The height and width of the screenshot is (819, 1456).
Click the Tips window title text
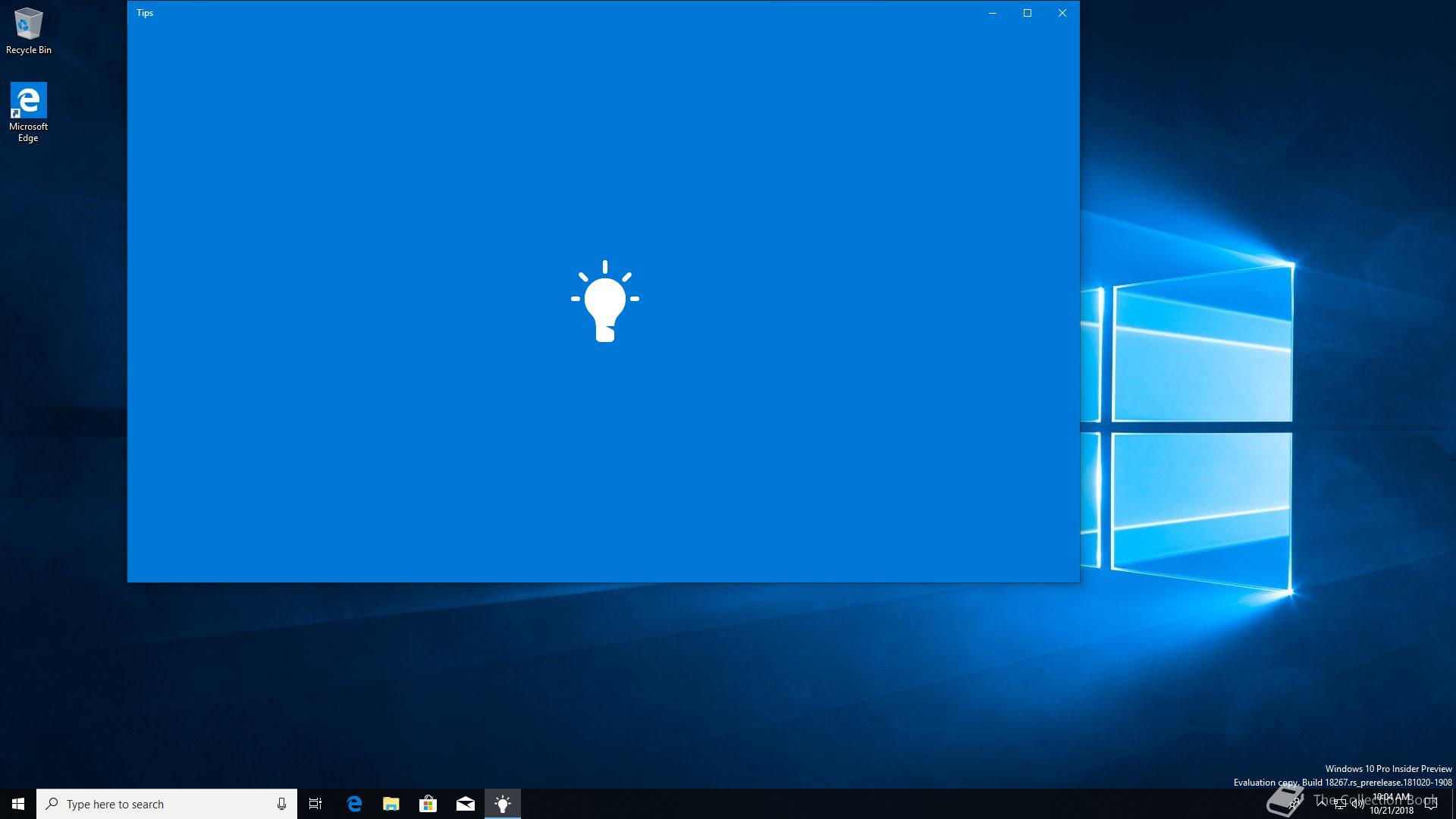pos(145,13)
